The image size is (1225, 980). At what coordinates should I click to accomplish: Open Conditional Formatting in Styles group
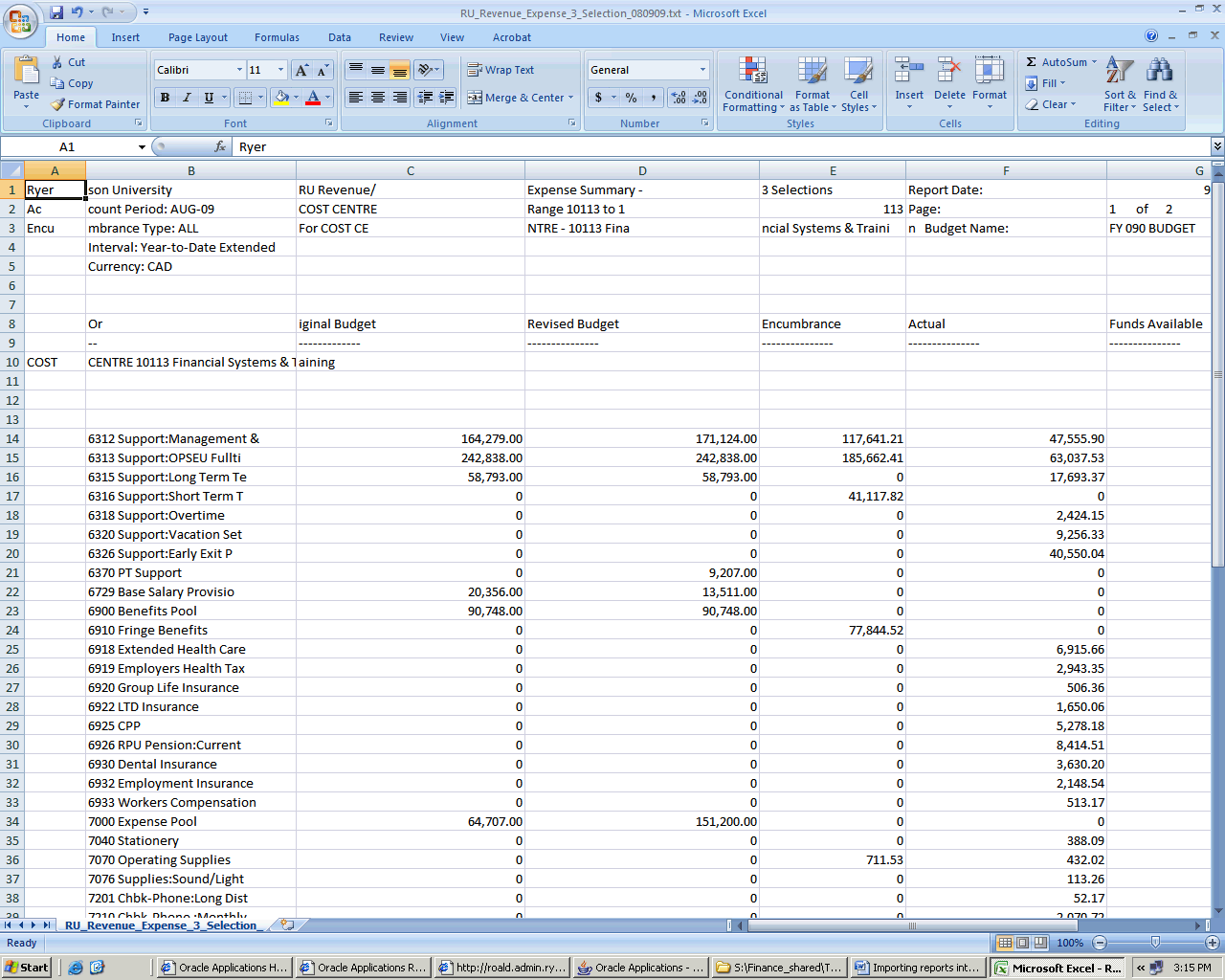click(x=753, y=84)
